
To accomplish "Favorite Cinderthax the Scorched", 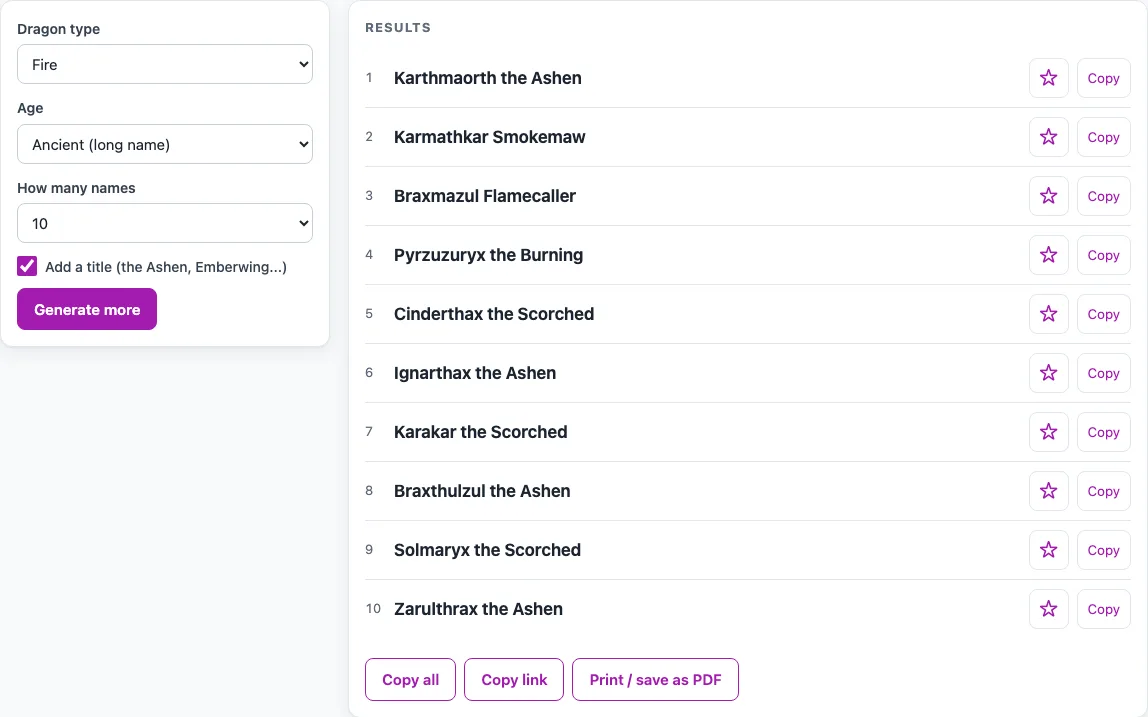I will (x=1048, y=314).
